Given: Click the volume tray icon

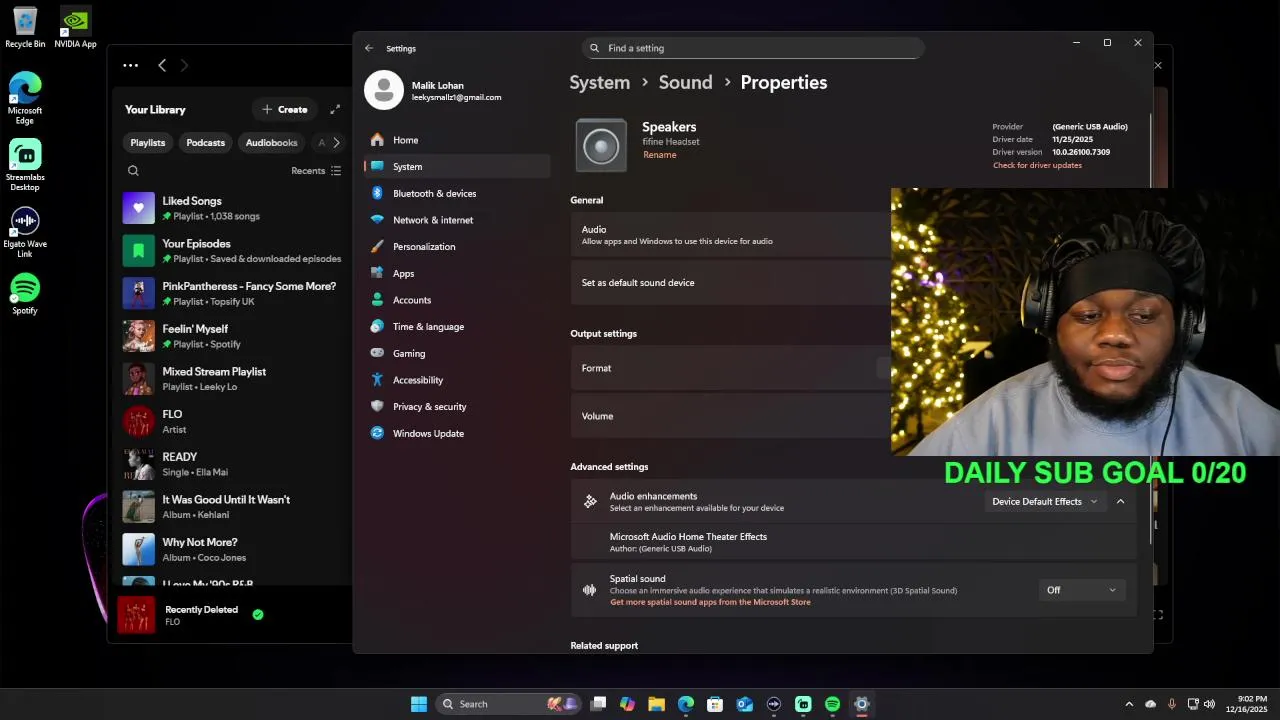Looking at the screenshot, I should click(x=1209, y=704).
